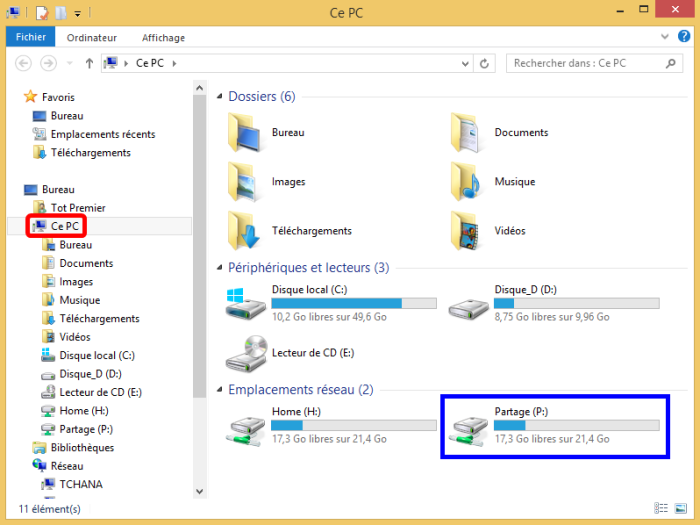Select Lecteur de CD (E:) drive
Screen dimensions: 700x525
[x=290, y=353]
